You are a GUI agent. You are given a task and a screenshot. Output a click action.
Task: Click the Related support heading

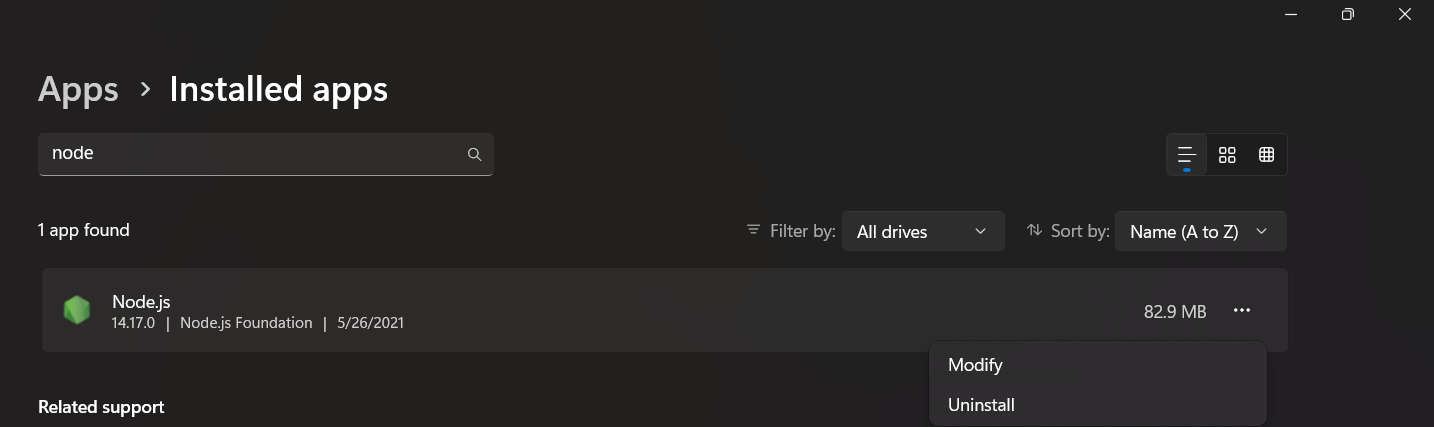point(101,407)
